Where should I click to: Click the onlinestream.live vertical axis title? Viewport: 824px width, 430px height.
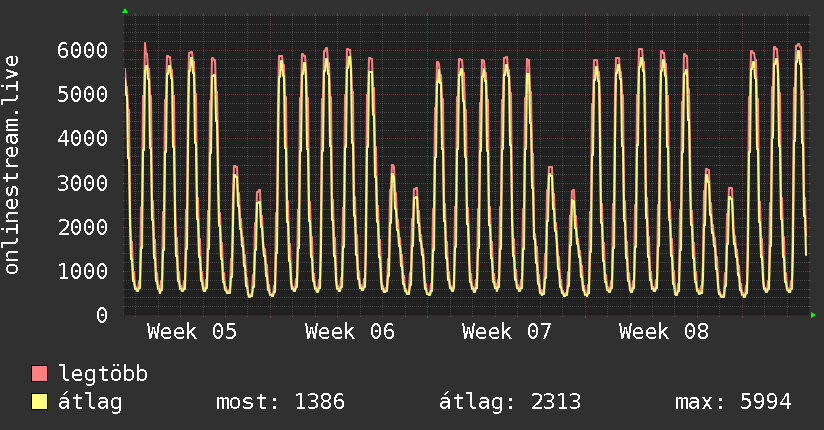[x=12, y=165]
